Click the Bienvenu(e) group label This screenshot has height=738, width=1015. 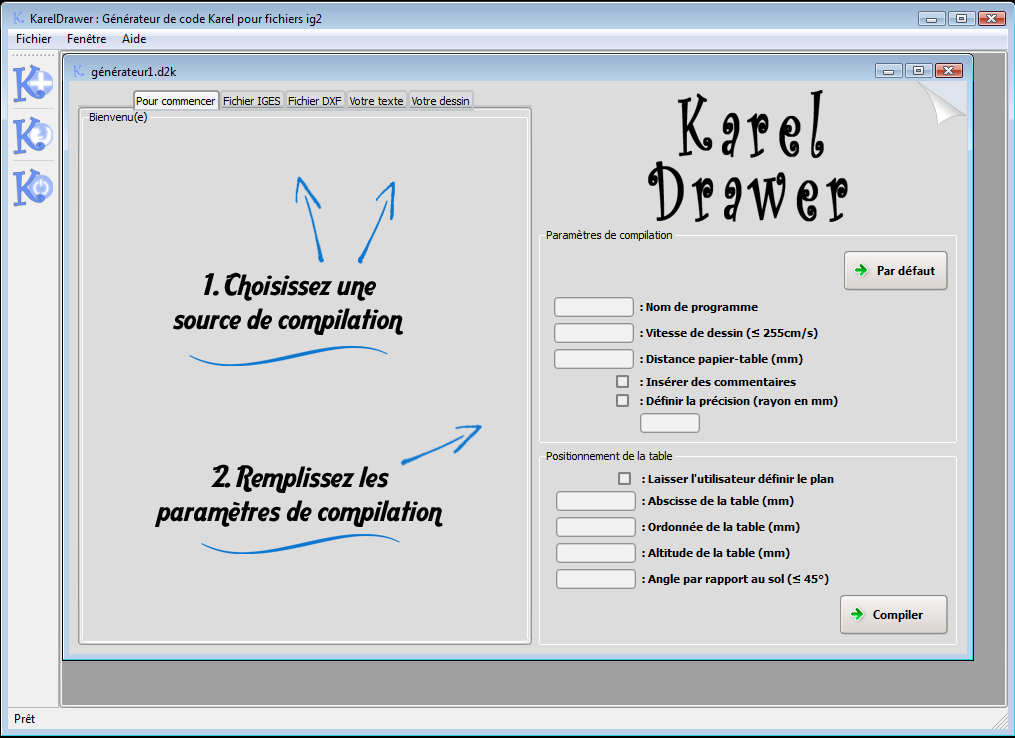[118, 117]
